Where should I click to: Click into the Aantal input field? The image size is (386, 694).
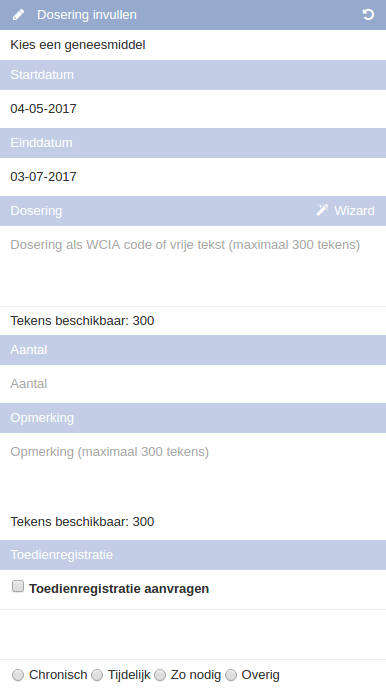[x=193, y=384]
